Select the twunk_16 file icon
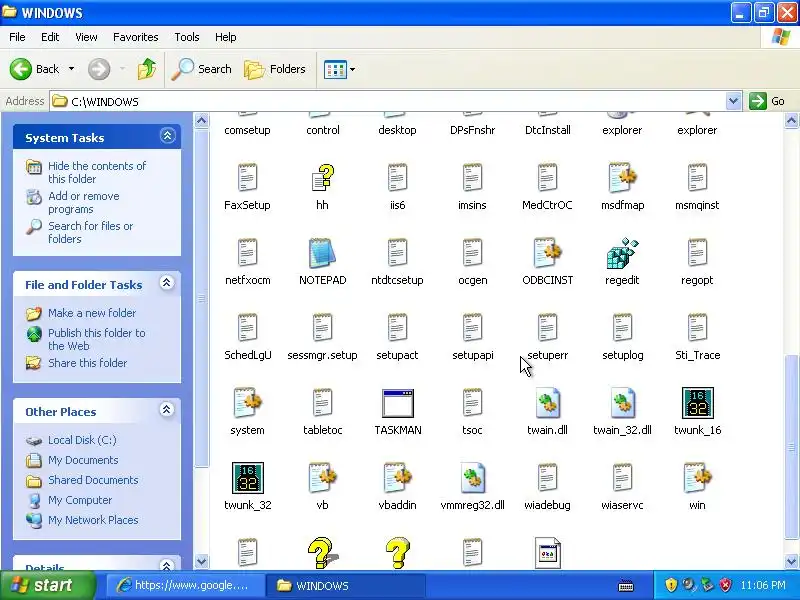The height and width of the screenshot is (600, 800). 697,403
